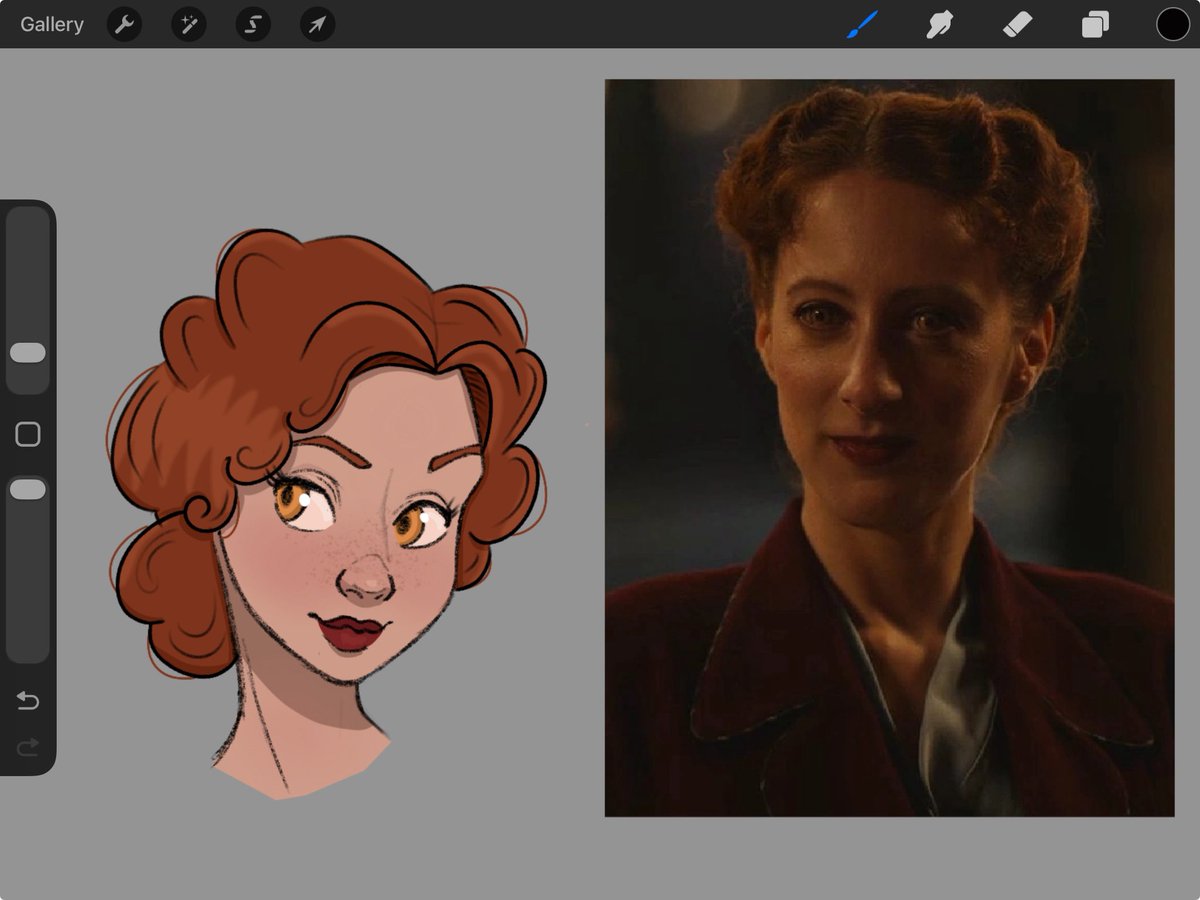Undo the last stroke
The image size is (1200, 900).
(28, 701)
